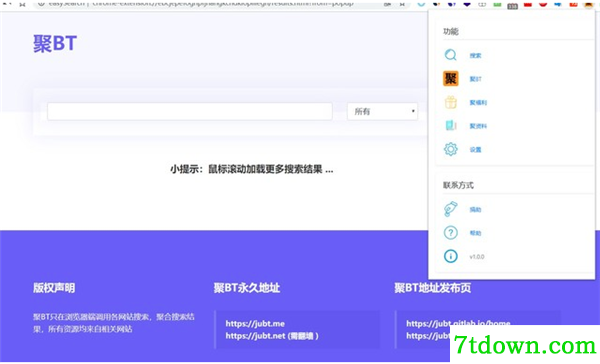The height and width of the screenshot is (364, 600).
Task: Expand the 所有 category dropdown
Action: click(382, 111)
